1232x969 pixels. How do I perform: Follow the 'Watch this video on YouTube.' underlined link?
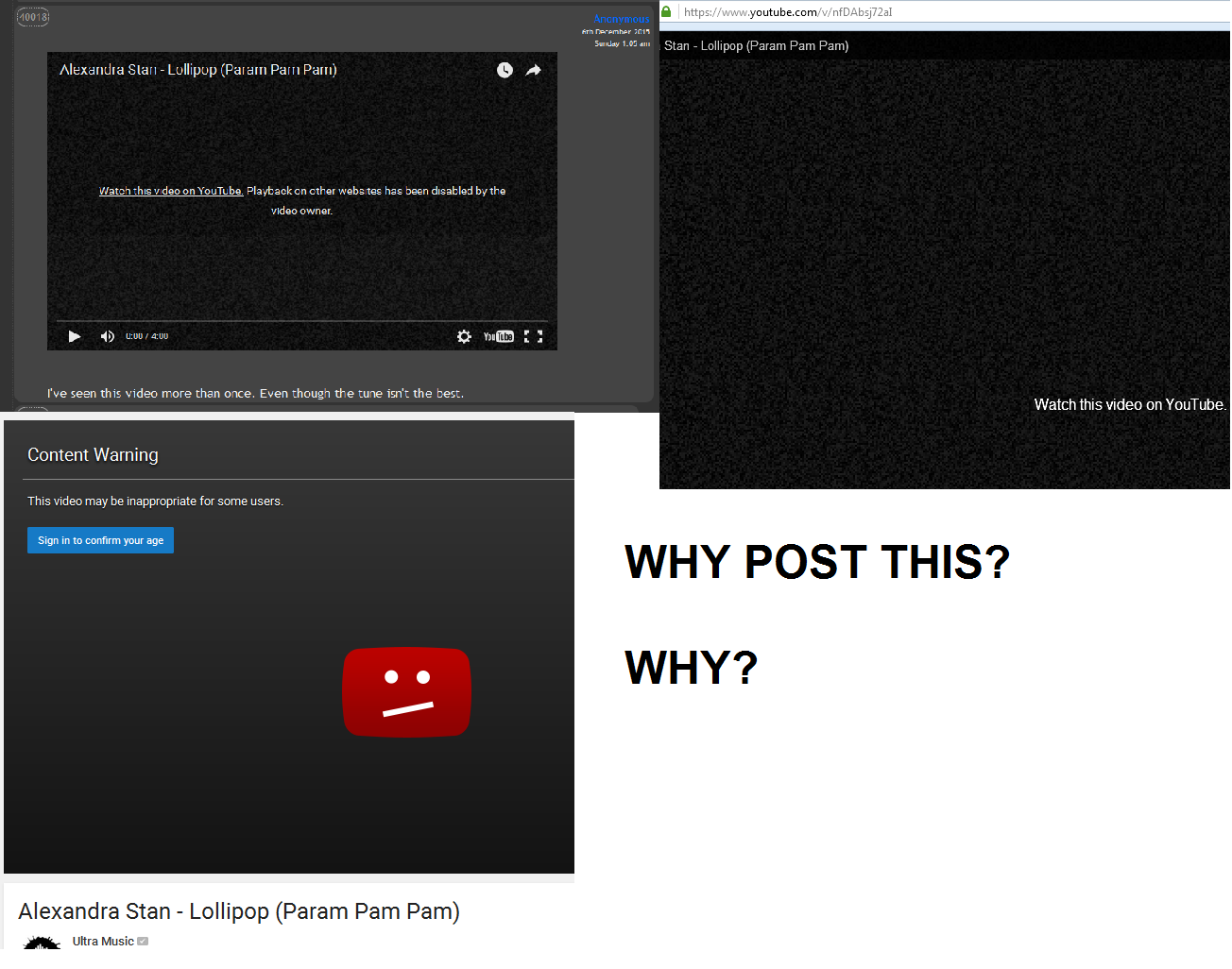[x=171, y=191]
